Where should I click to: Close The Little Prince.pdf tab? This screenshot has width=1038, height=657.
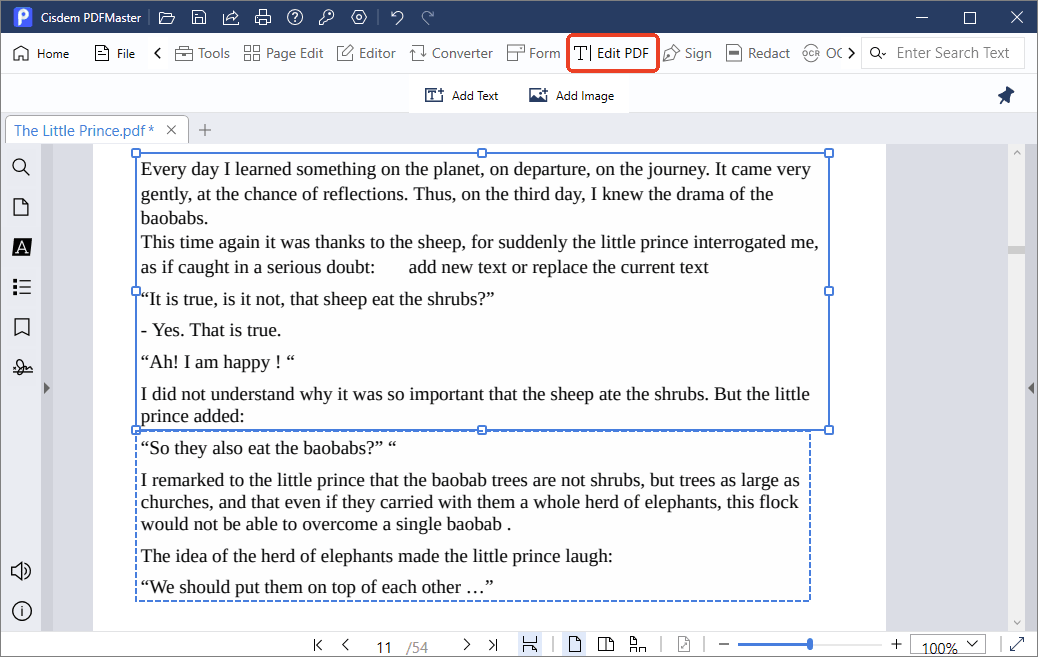pos(171,130)
